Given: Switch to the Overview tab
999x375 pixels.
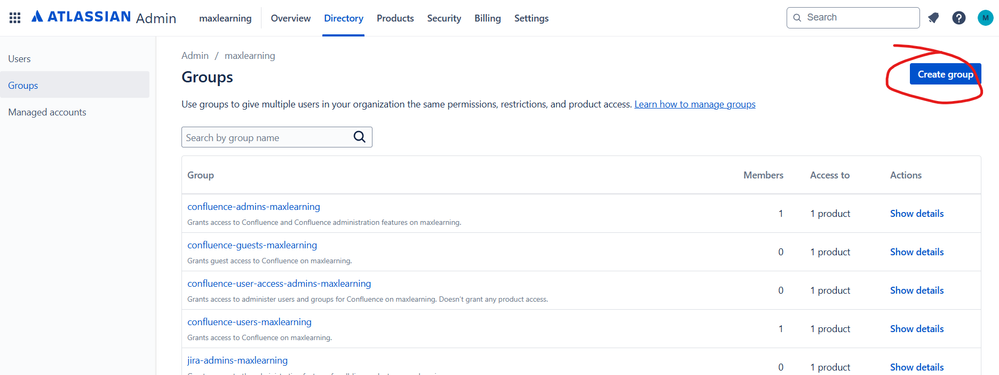Looking at the screenshot, I should pos(291,18).
